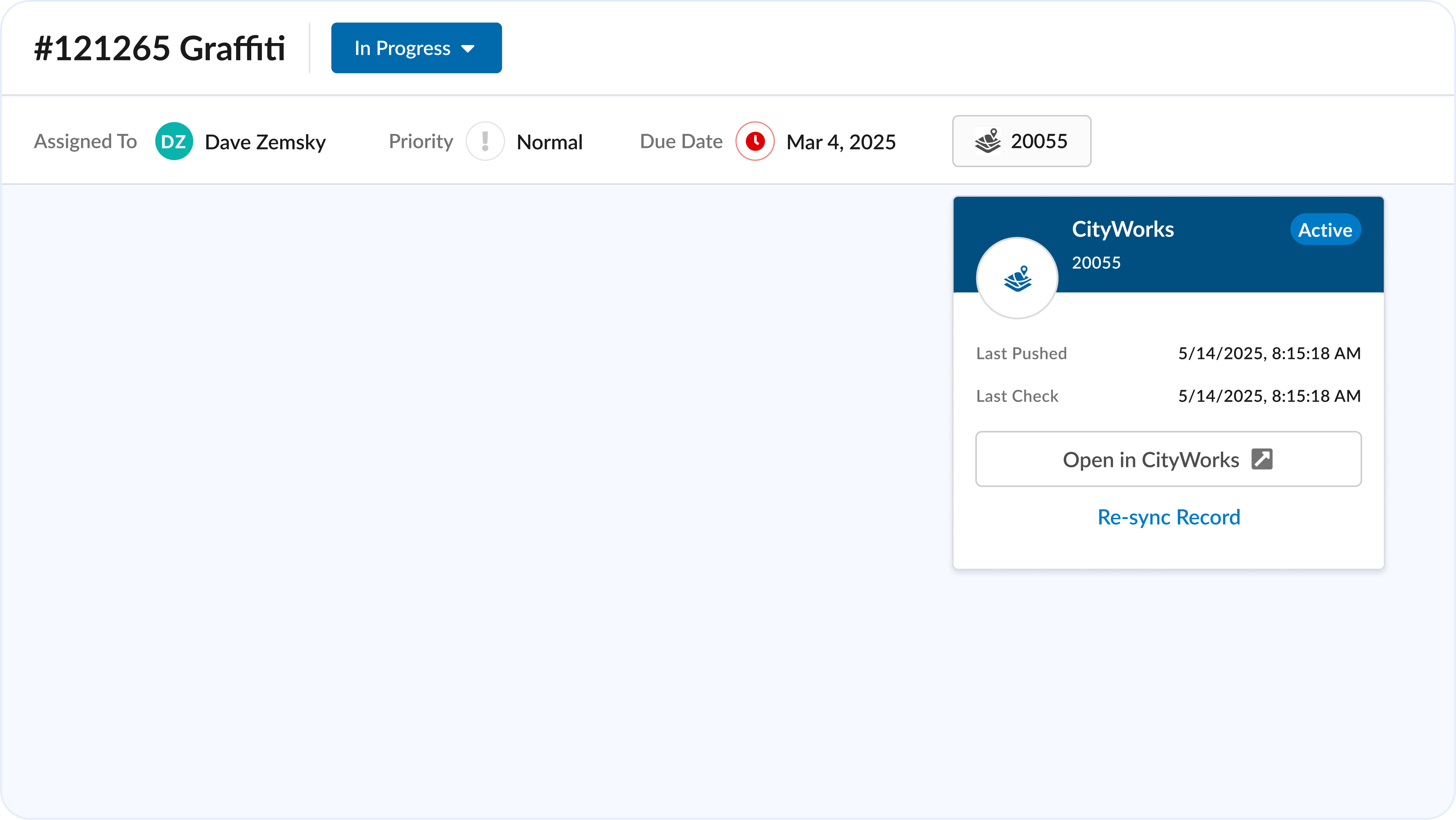
Task: Click the map layers icon in the 20055 badge
Action: point(987,141)
